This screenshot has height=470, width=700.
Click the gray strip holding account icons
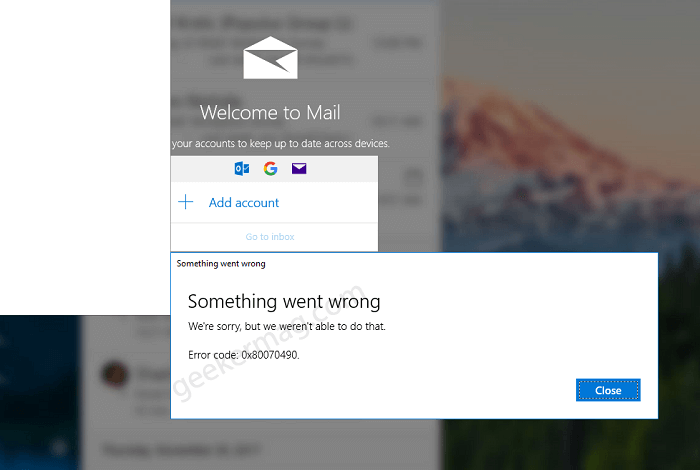coord(274,169)
